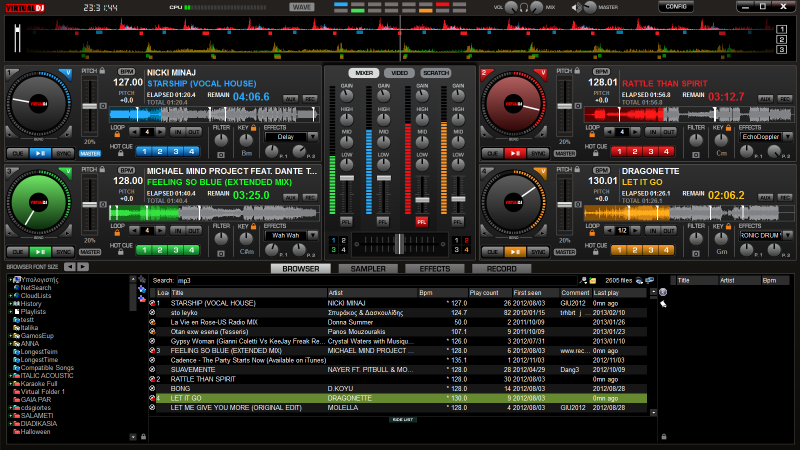The width and height of the screenshot is (800, 450).
Task: Click the crossfader handle
Action: pyautogui.click(x=399, y=244)
